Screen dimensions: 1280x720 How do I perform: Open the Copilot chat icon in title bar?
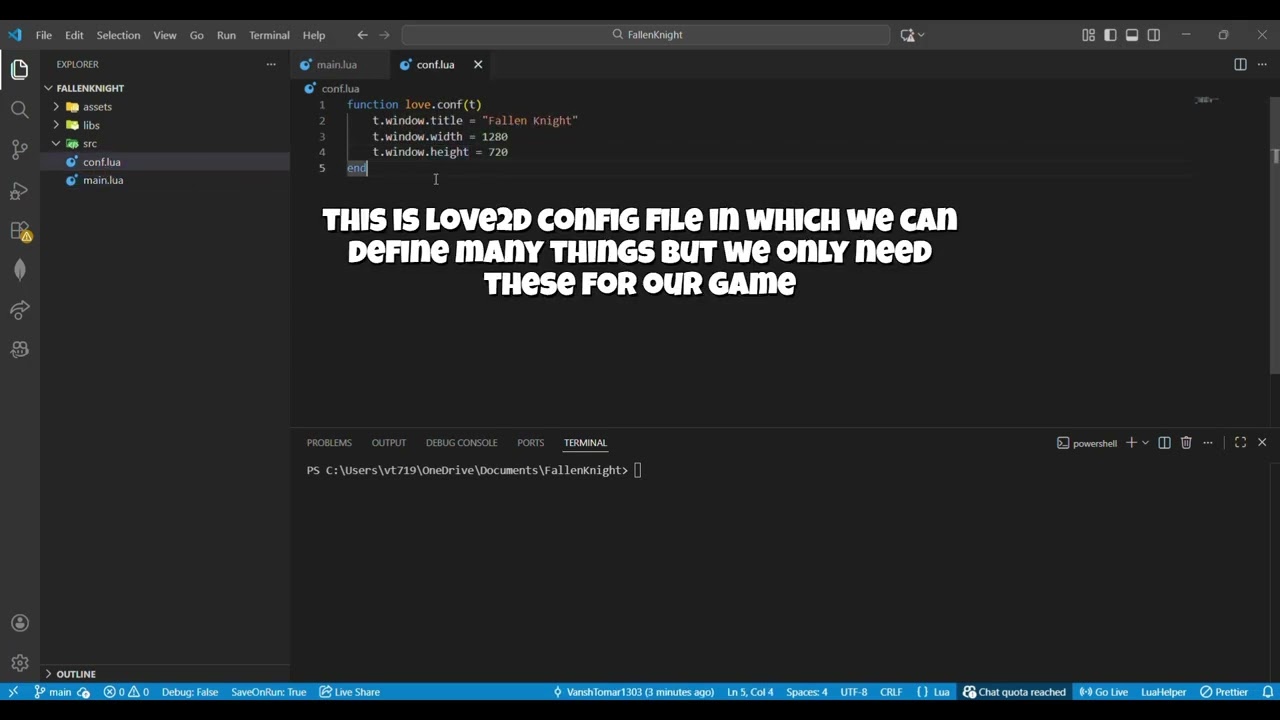click(x=907, y=35)
